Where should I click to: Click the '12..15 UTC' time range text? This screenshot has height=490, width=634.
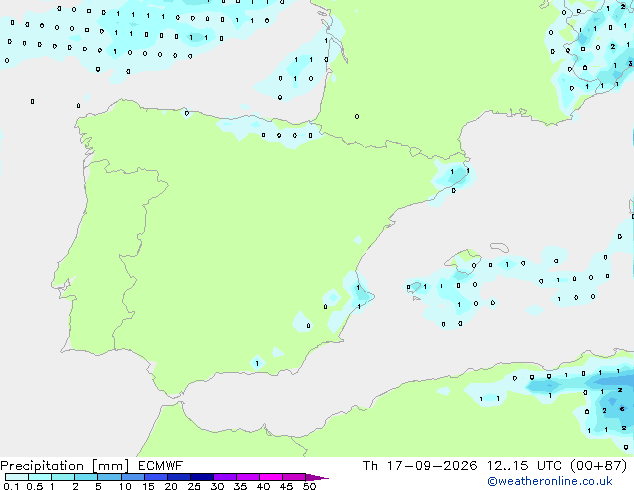coord(524,466)
